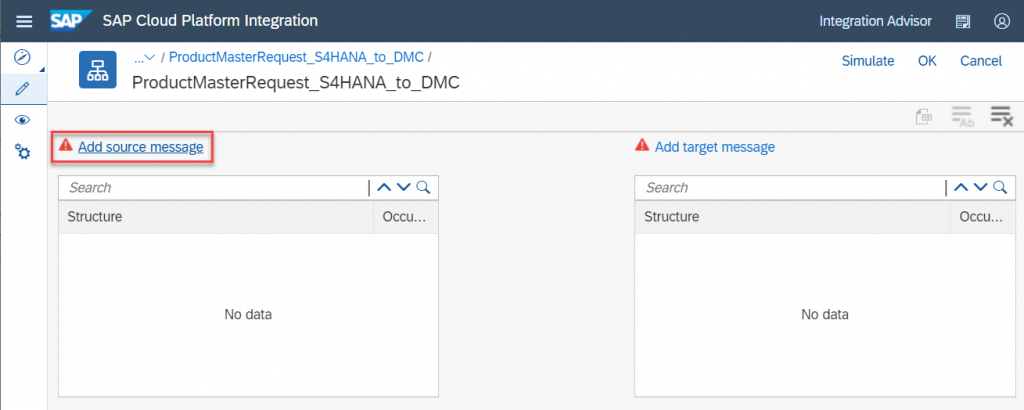Expand the breadcrumb ellipsis dropdown

144,57
